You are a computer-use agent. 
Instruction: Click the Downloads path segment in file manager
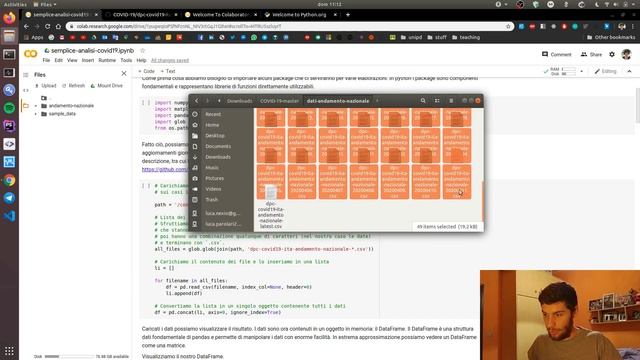click(240, 101)
